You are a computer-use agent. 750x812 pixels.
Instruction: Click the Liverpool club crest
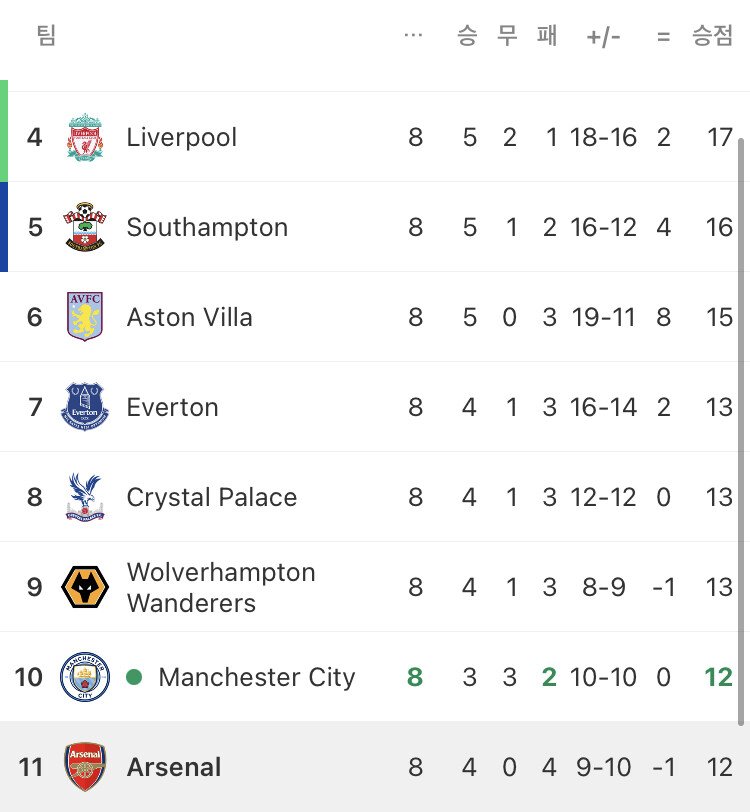(85, 137)
